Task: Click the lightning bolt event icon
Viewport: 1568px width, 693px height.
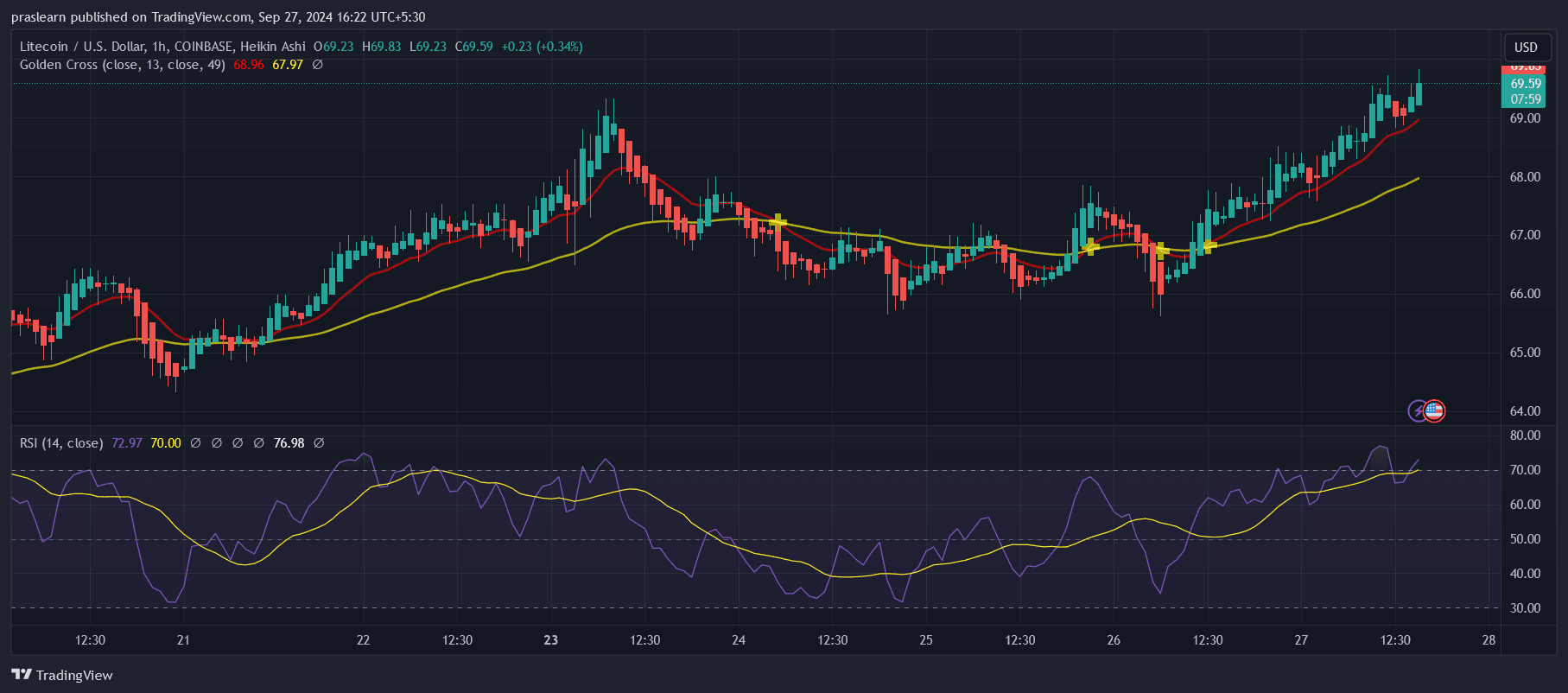Action: tap(1418, 410)
